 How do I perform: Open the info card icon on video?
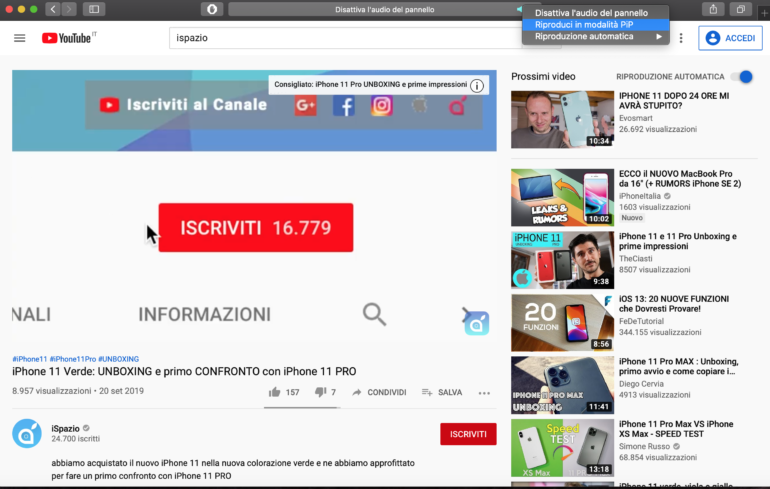pos(476,85)
